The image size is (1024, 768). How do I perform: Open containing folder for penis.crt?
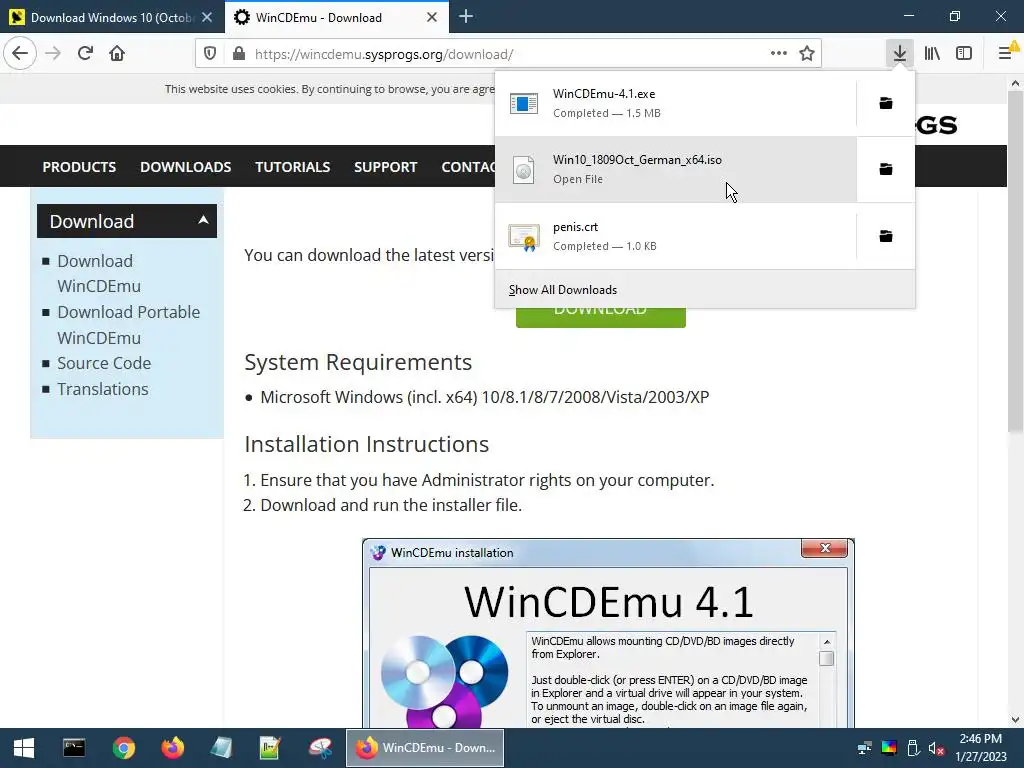(x=886, y=236)
